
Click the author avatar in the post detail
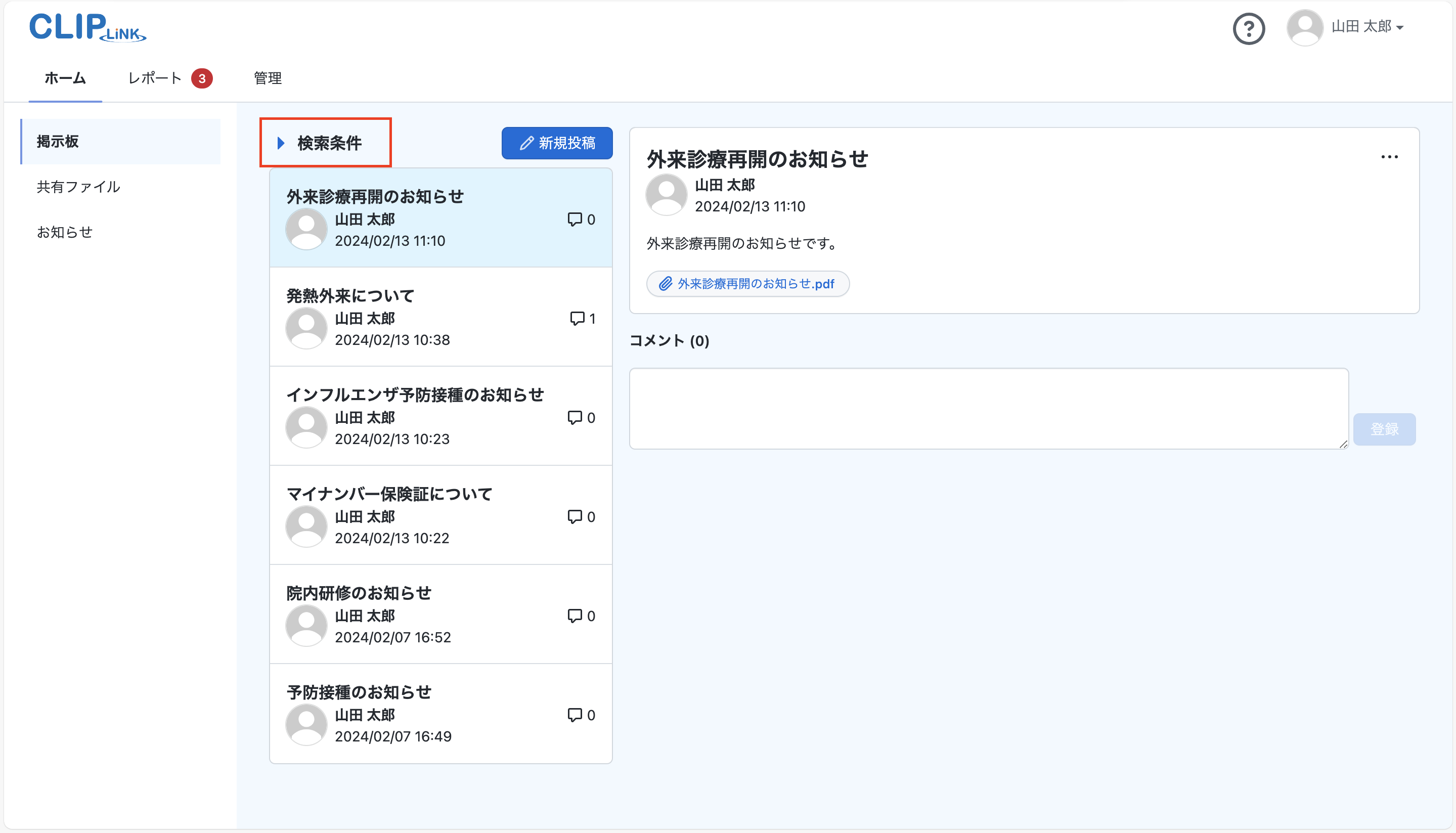666,195
